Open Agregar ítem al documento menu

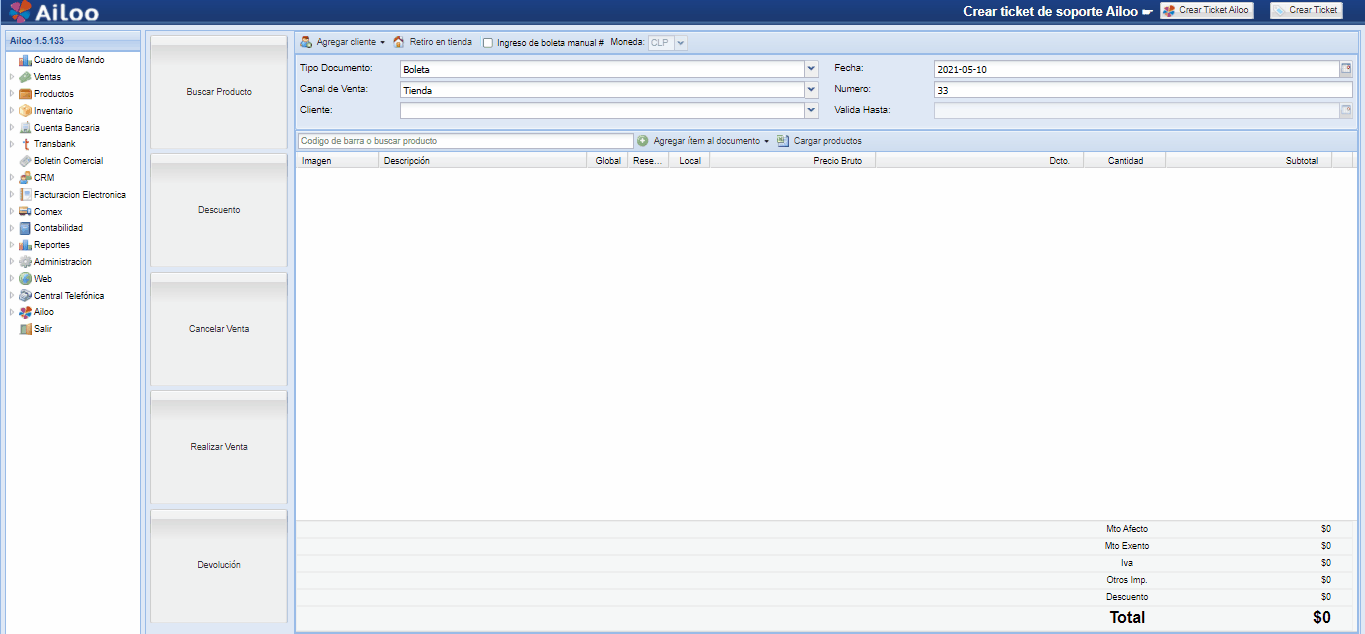(766, 141)
